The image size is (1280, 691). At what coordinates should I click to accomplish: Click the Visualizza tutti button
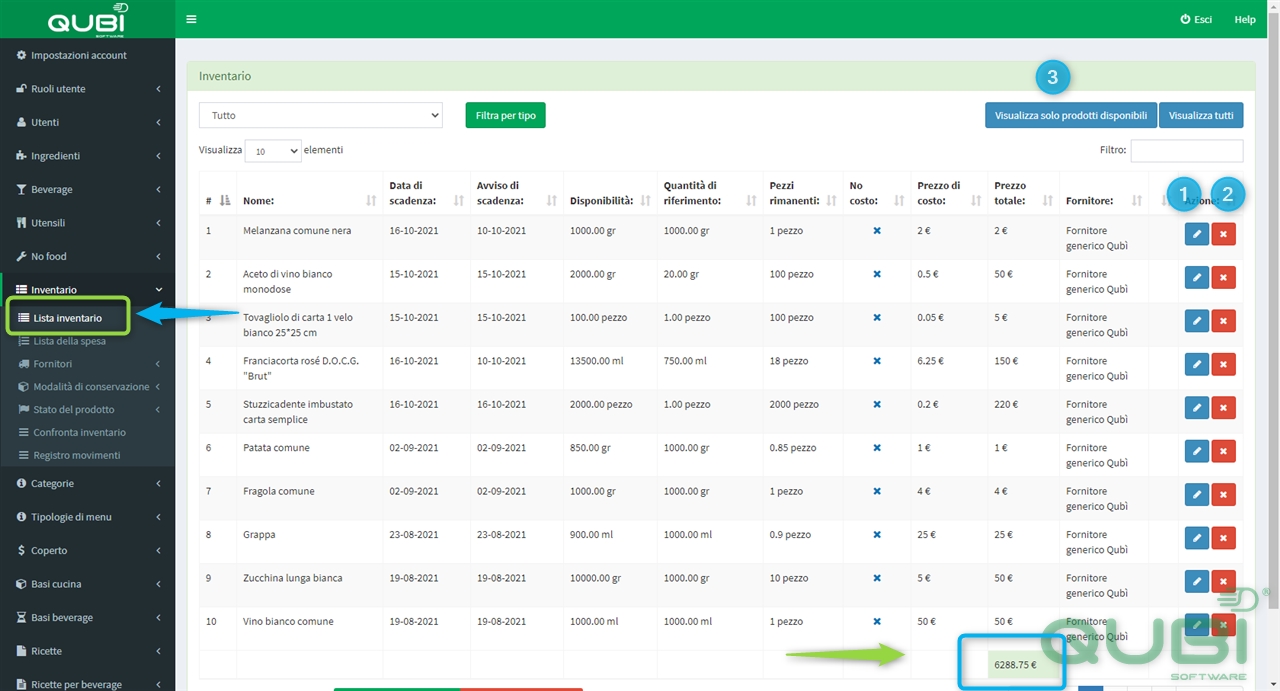coord(1201,115)
